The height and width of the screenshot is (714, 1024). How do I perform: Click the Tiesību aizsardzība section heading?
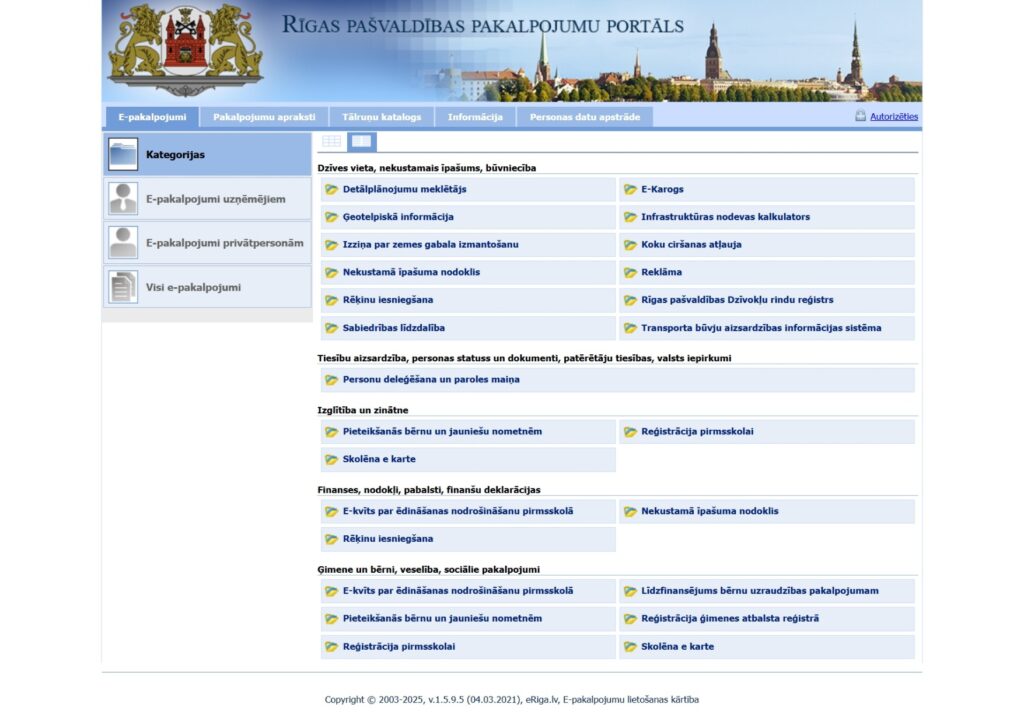click(x=524, y=358)
